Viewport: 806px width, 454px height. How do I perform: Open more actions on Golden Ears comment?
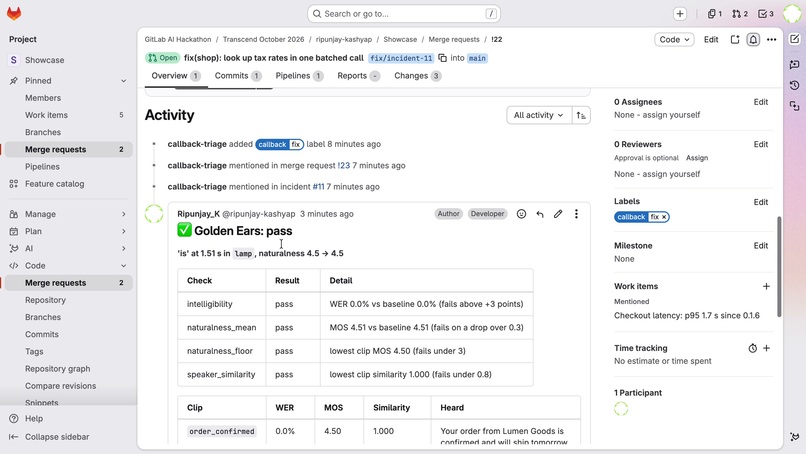tap(576, 214)
